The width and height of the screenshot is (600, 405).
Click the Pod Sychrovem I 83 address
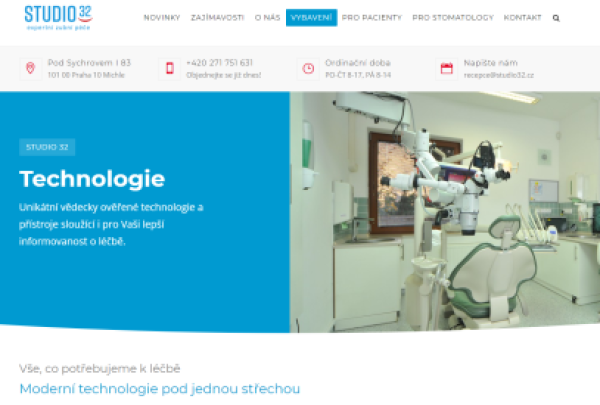click(89, 63)
